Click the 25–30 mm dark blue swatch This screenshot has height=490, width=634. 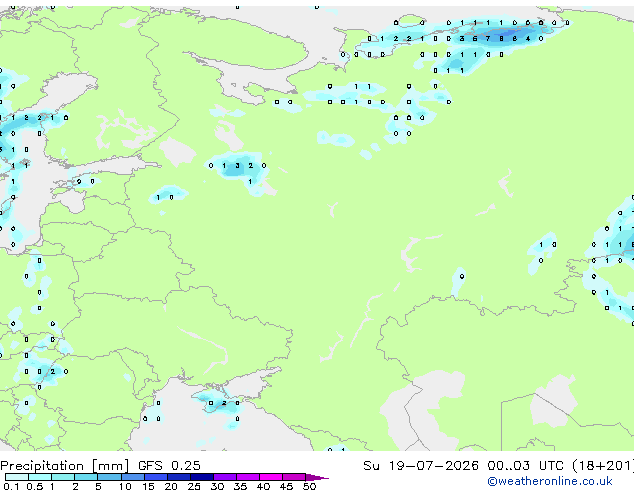tap(201, 477)
